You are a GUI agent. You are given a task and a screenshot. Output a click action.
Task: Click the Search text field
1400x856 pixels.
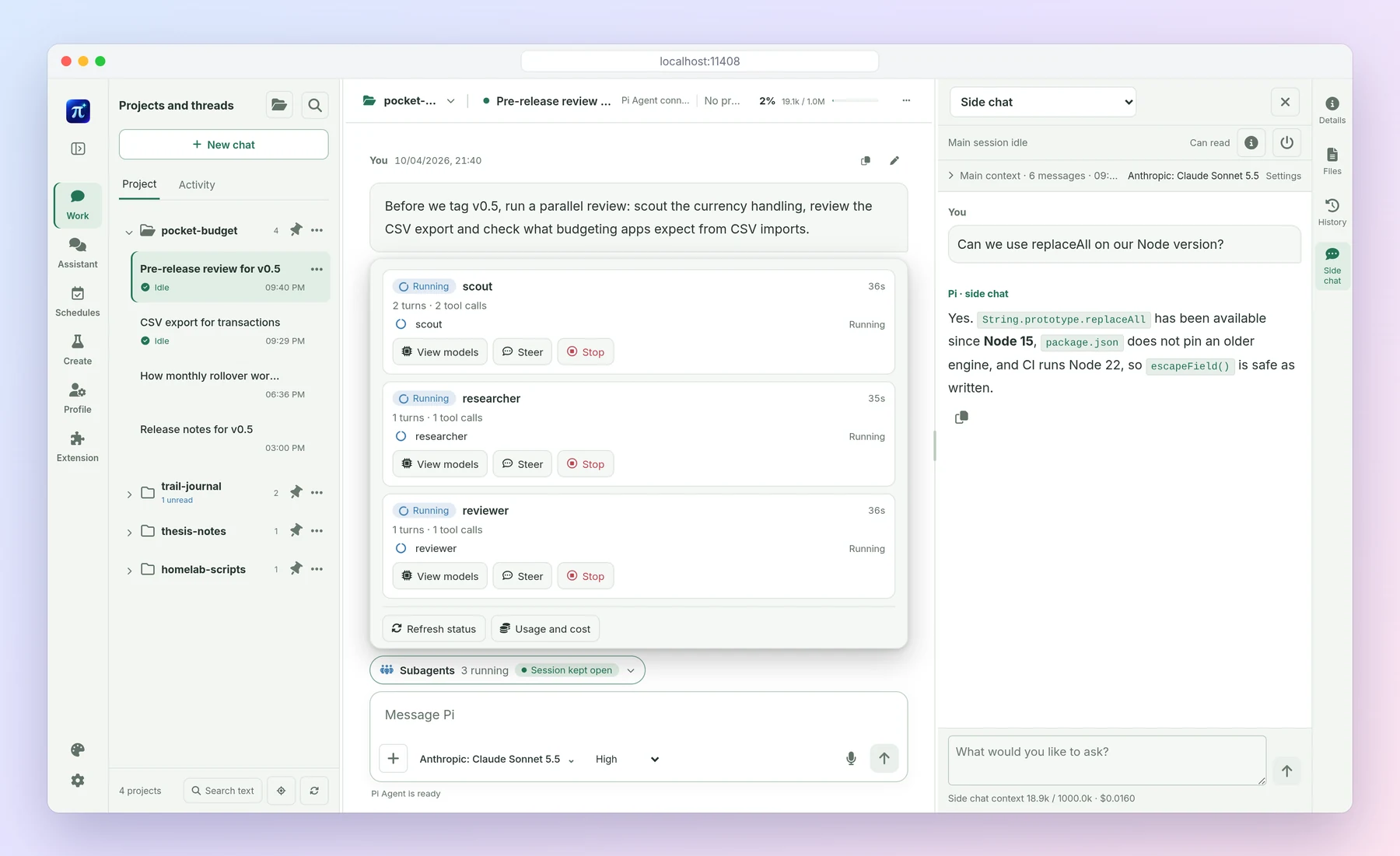point(222,791)
